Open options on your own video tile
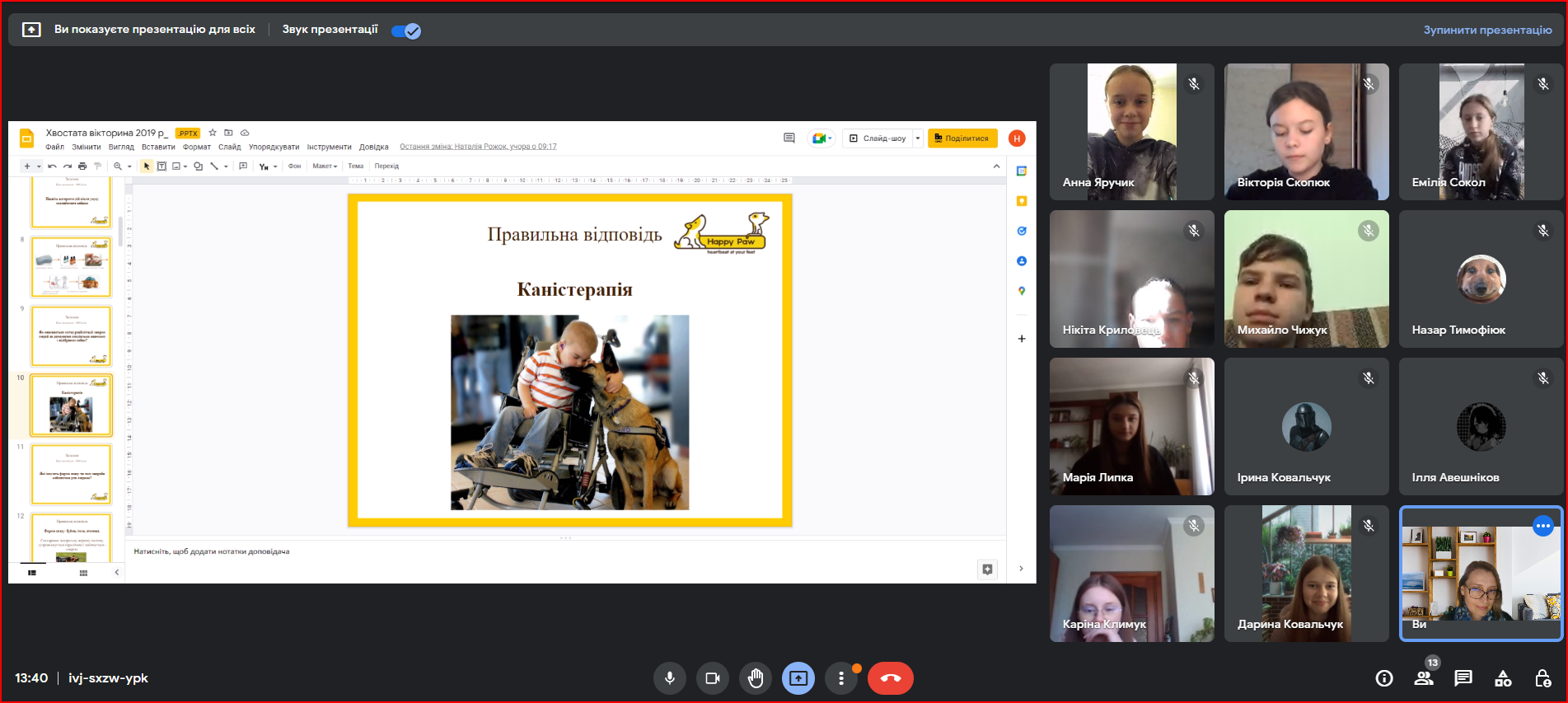 tap(1542, 526)
